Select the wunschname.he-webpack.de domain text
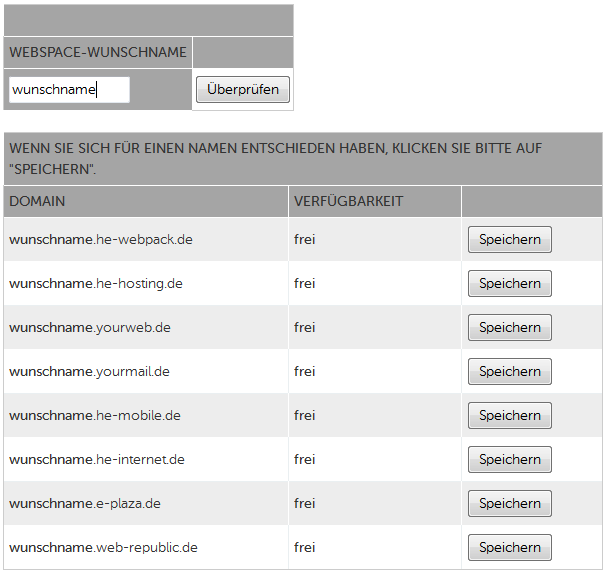The width and height of the screenshot is (609, 576). (101, 240)
